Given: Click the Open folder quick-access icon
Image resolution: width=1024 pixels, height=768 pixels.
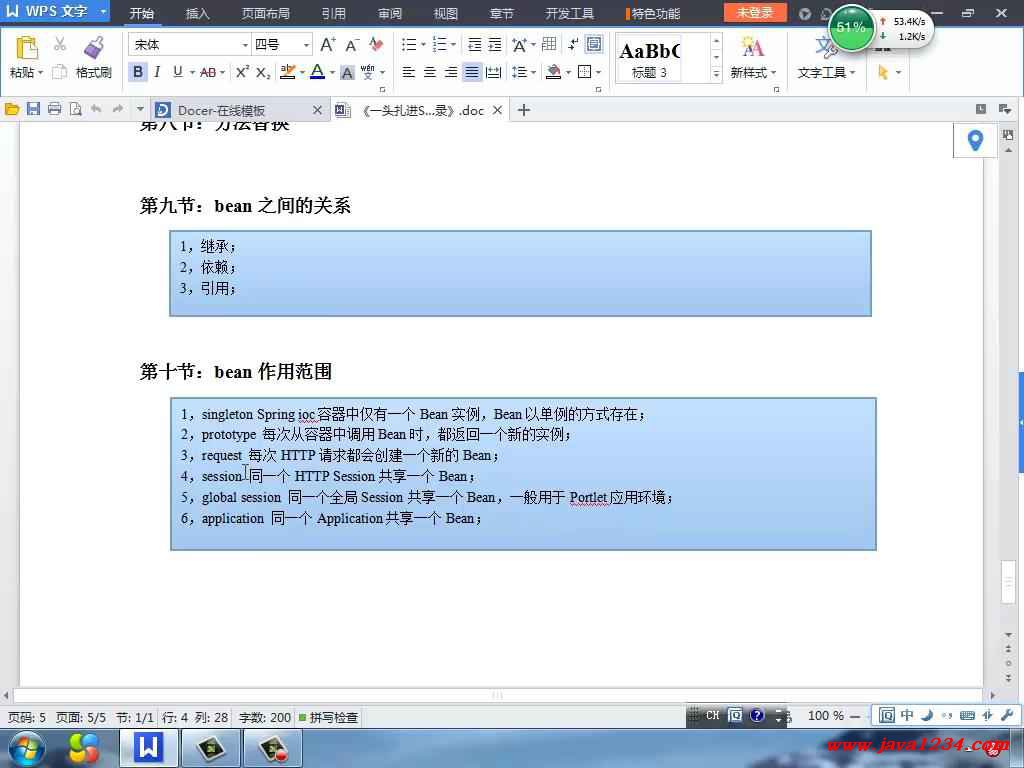Looking at the screenshot, I should pos(12,110).
